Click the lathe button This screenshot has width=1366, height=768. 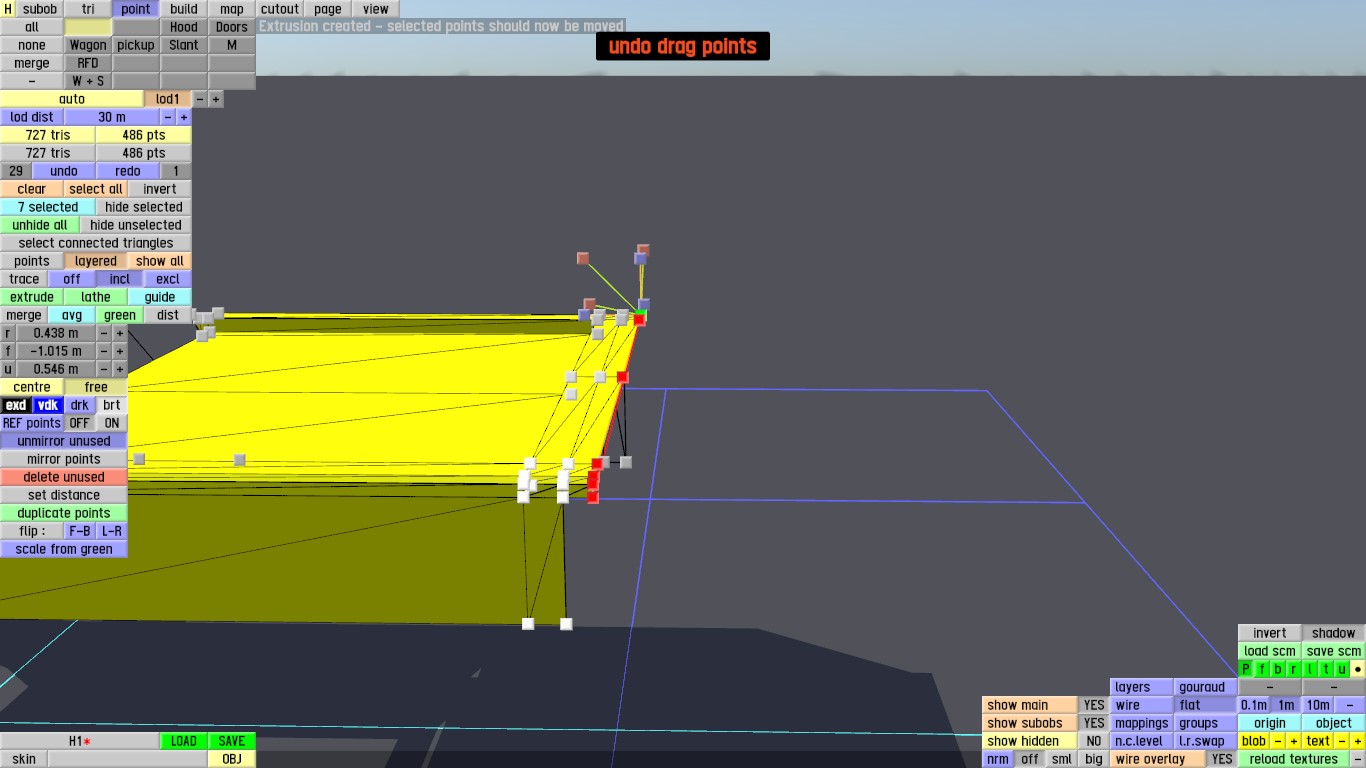[x=96, y=297]
